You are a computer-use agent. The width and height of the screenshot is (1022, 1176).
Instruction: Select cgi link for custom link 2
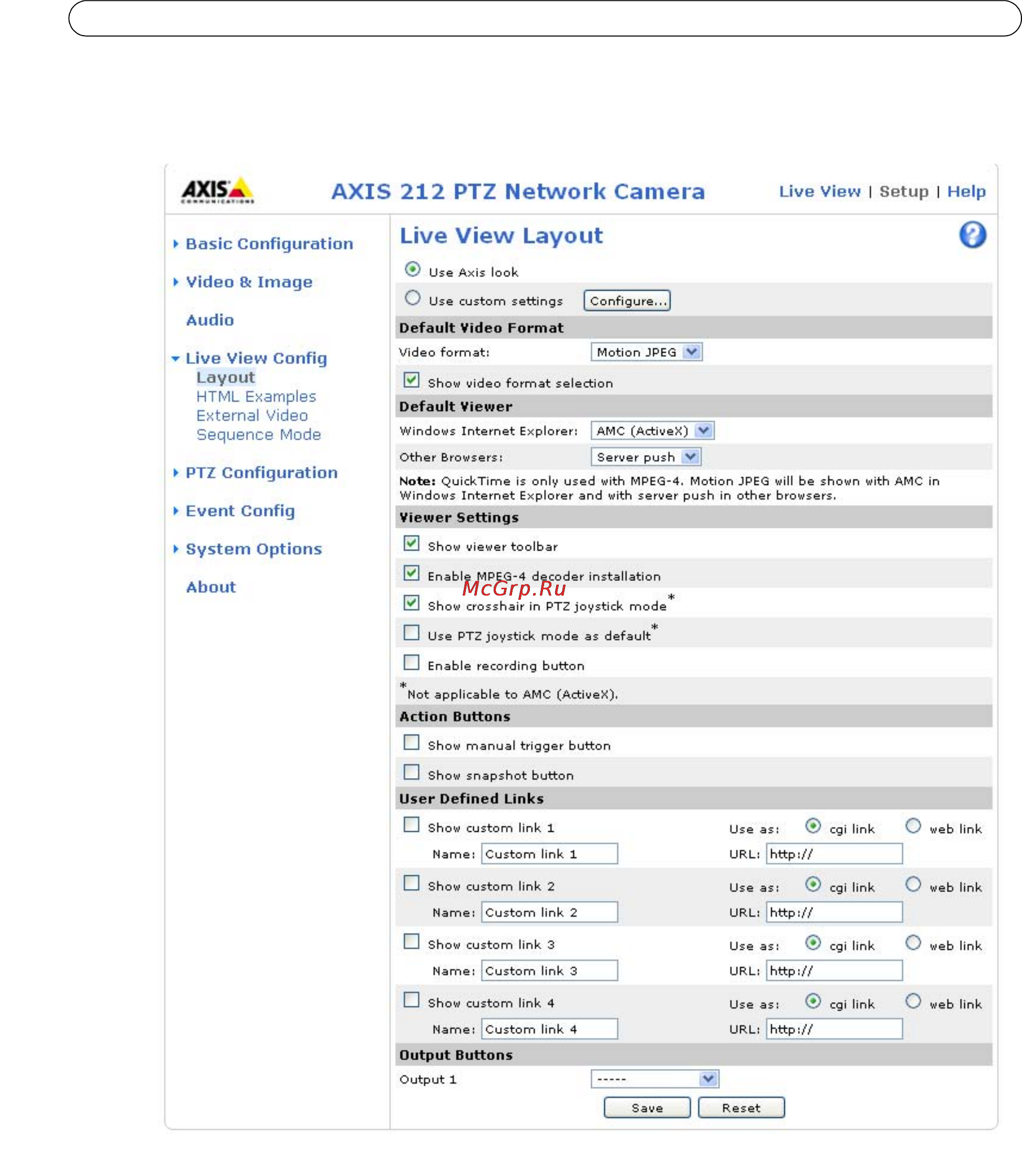point(813,884)
